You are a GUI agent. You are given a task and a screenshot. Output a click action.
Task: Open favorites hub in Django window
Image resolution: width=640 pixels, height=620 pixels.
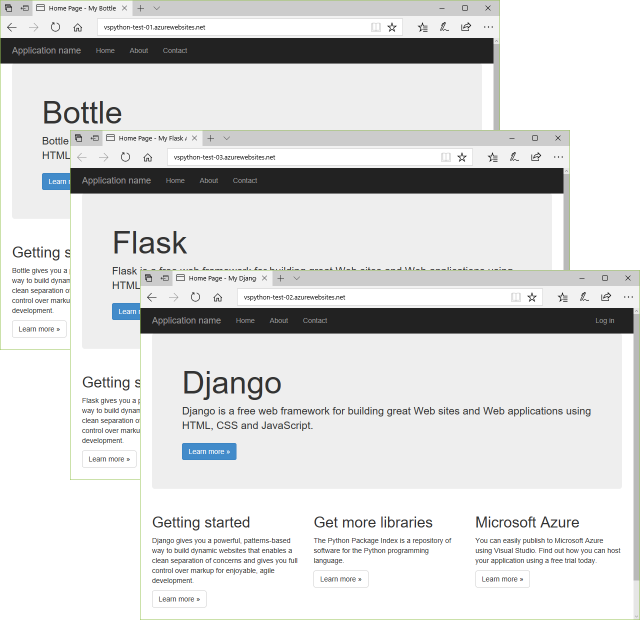pos(563,297)
